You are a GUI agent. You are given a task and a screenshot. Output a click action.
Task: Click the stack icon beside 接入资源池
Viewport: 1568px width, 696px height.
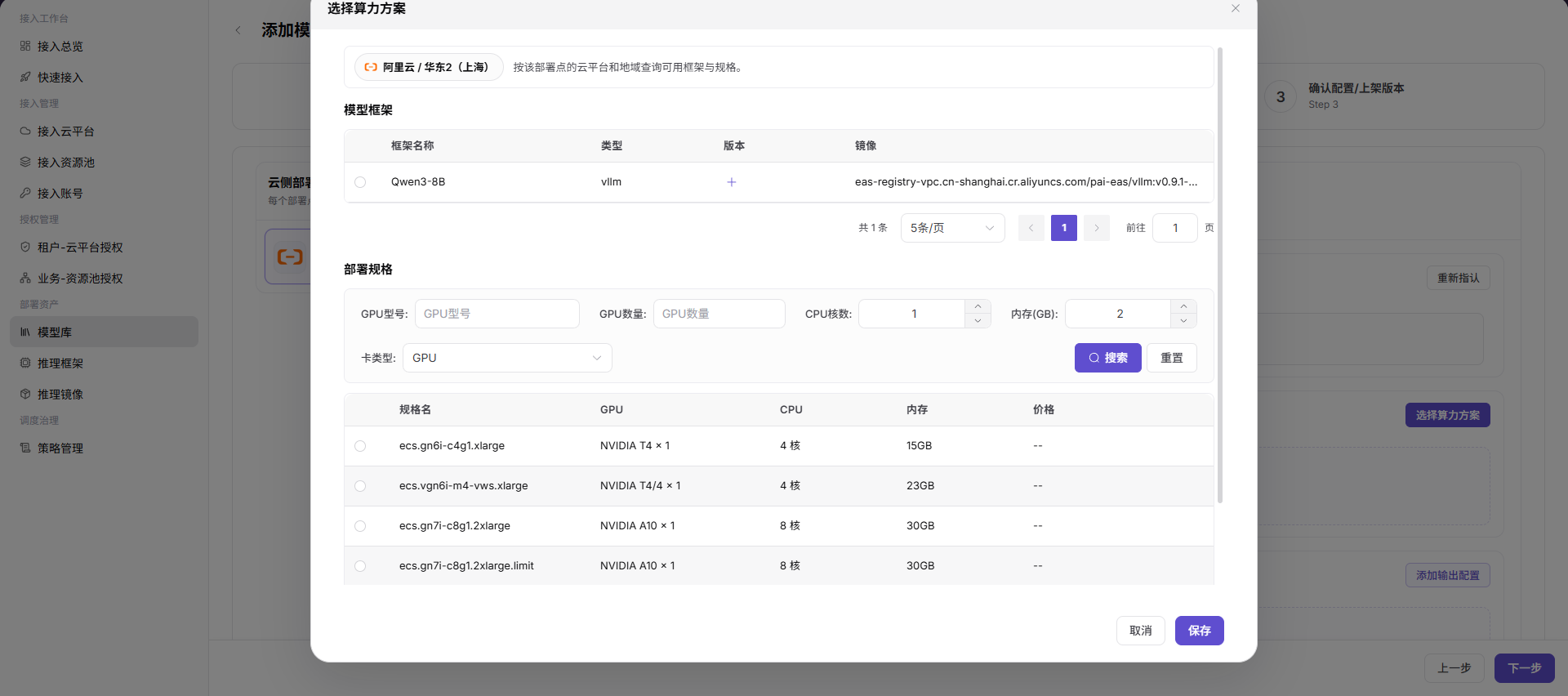tap(25, 162)
